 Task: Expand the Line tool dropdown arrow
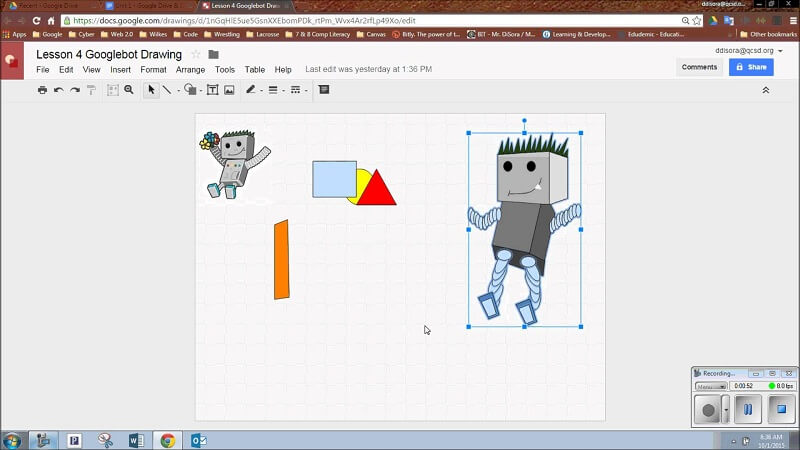[x=178, y=91]
